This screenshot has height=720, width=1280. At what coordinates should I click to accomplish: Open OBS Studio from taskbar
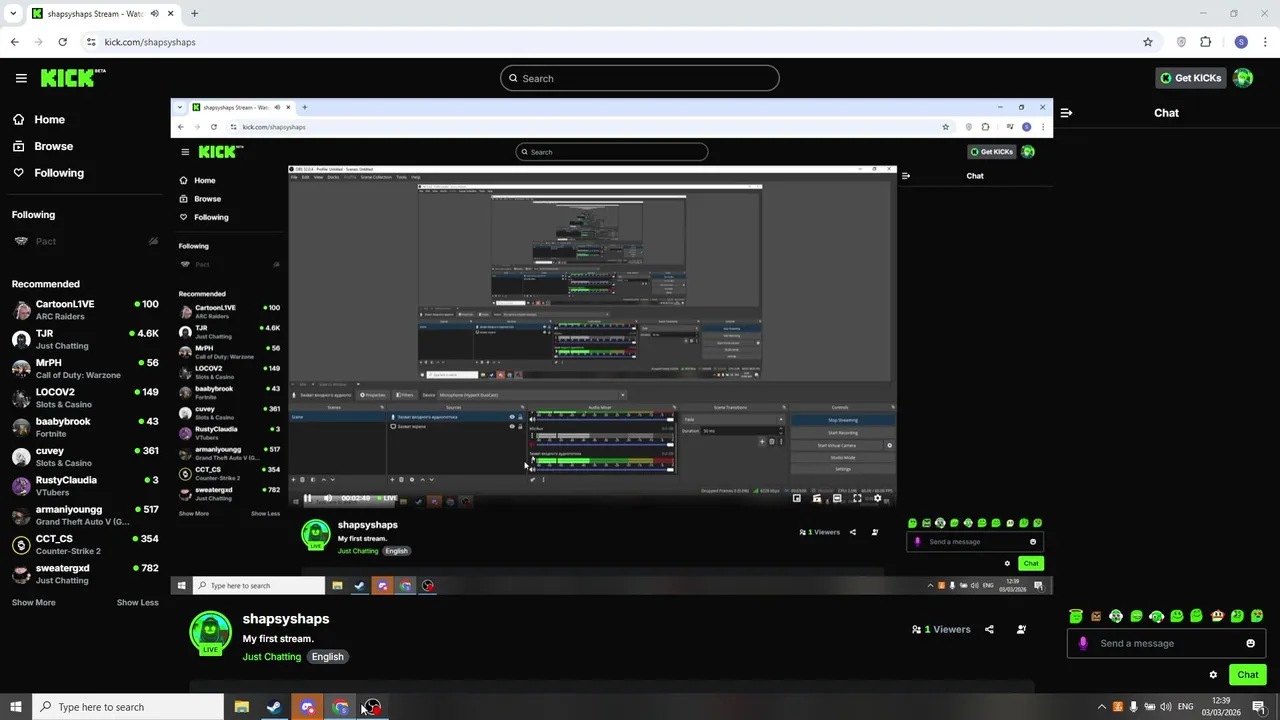click(x=372, y=707)
